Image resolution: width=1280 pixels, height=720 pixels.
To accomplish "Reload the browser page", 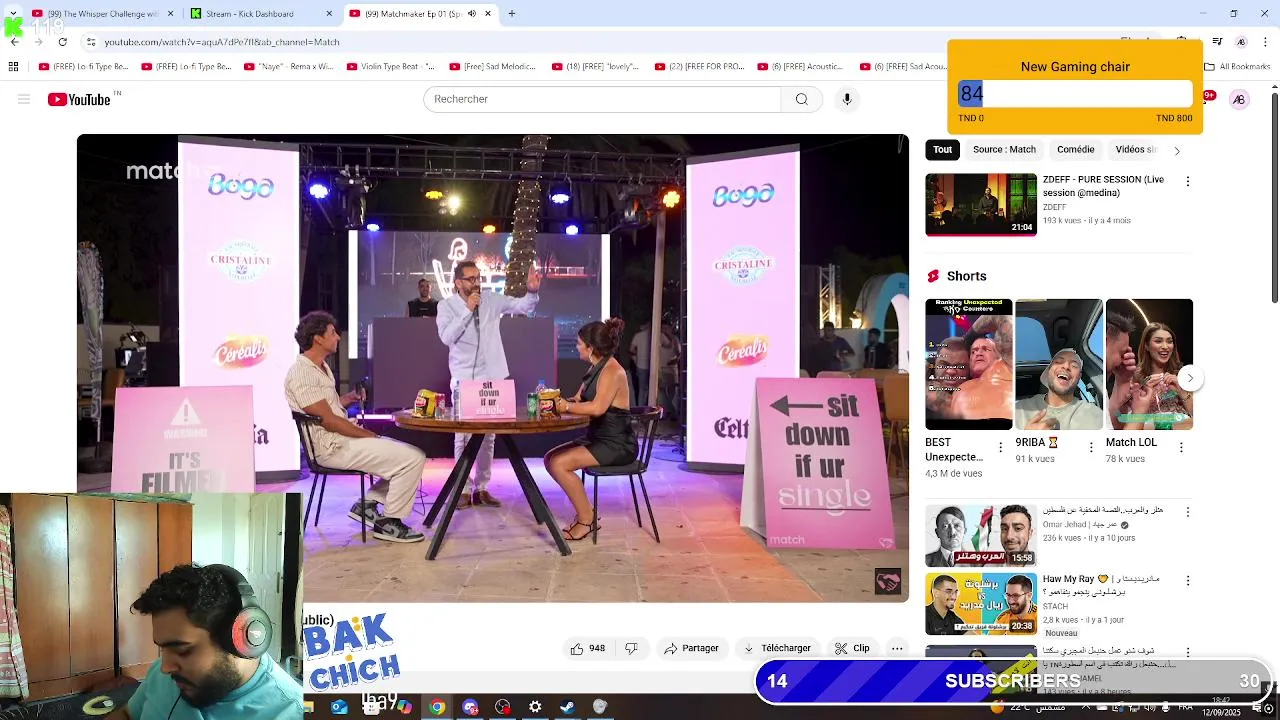I will (x=62, y=42).
